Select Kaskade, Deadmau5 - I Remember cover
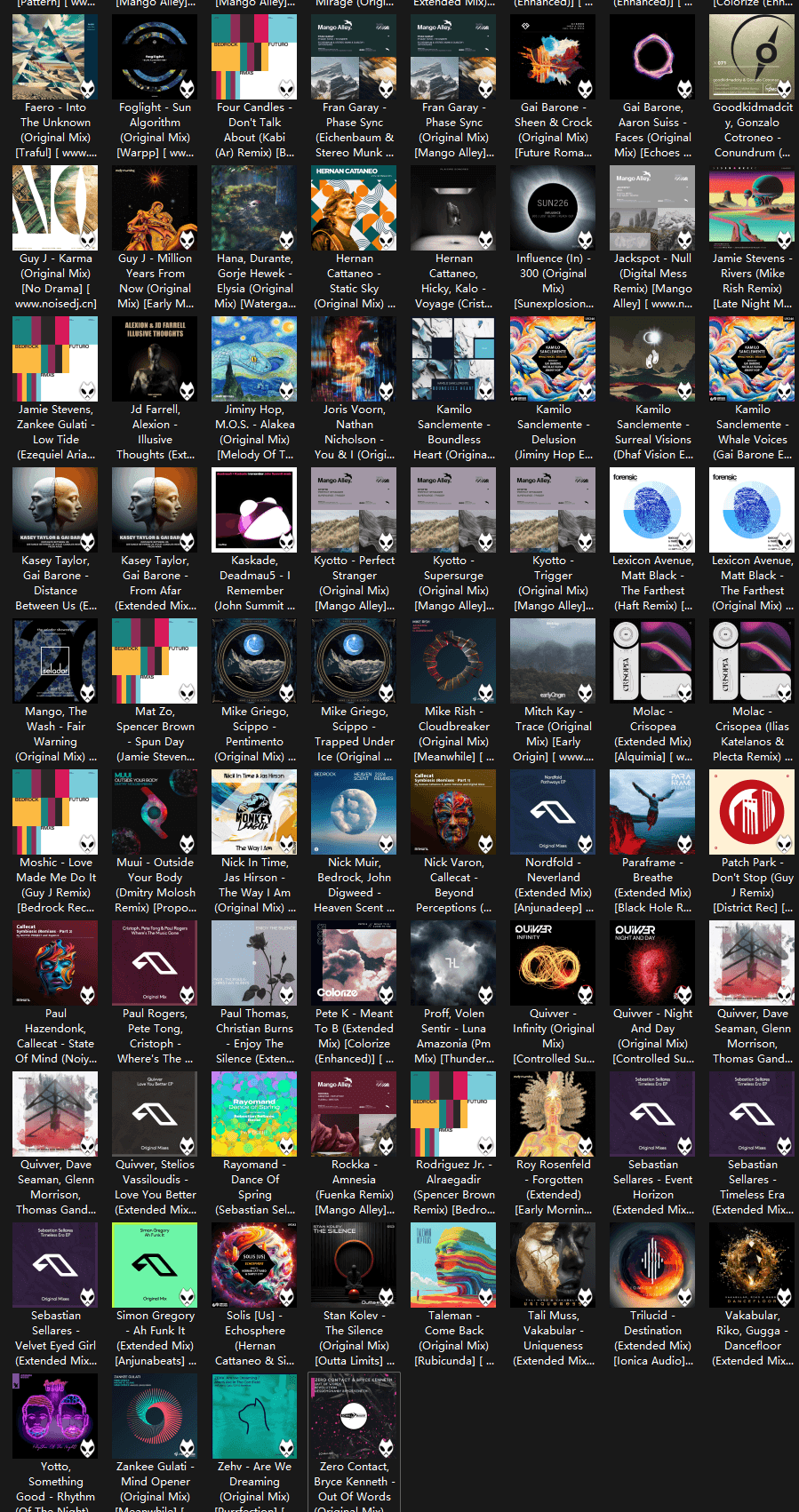Image resolution: width=799 pixels, height=1512 pixels. [x=254, y=510]
